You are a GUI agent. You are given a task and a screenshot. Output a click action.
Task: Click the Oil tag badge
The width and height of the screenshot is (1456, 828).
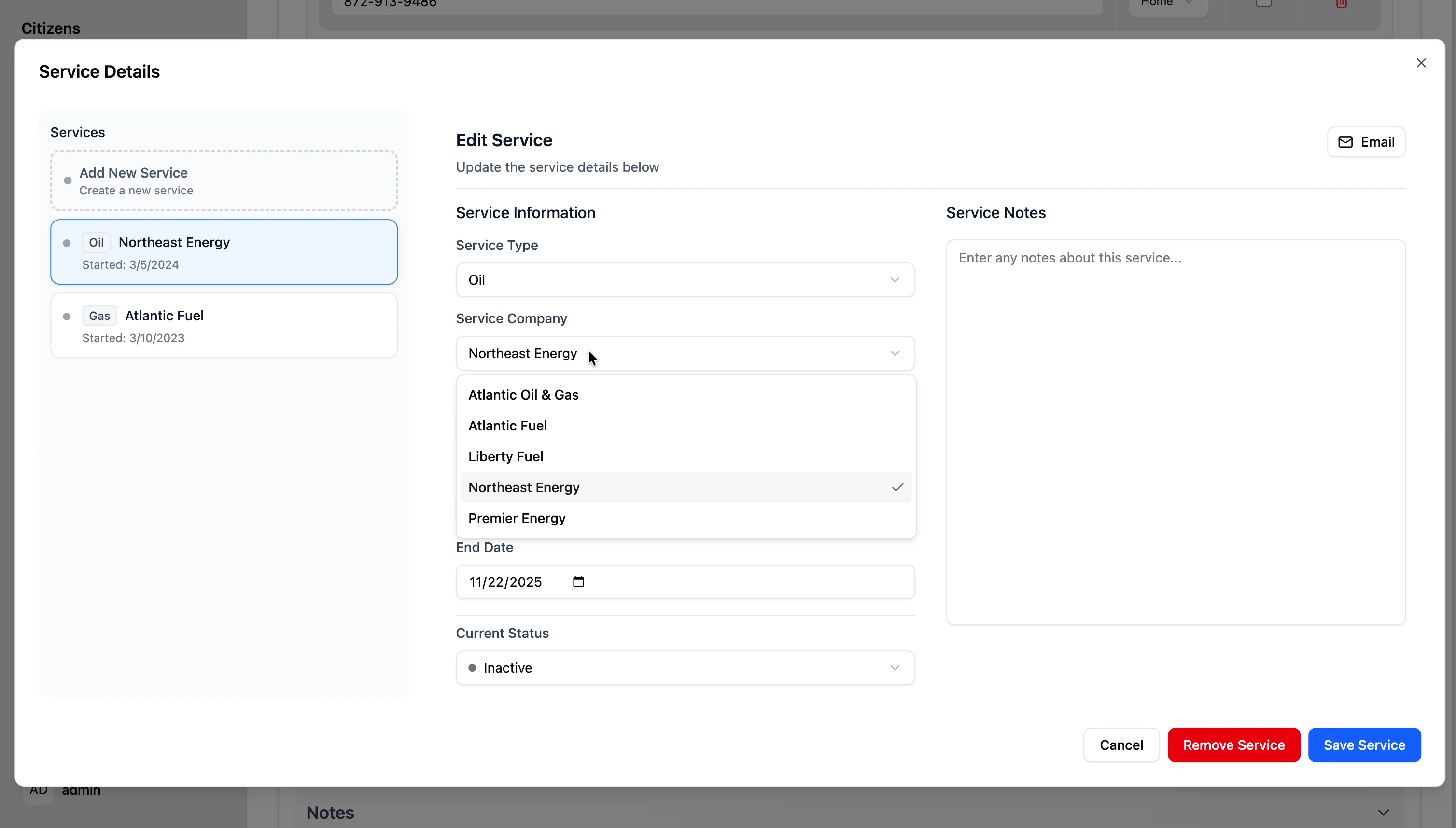tap(96, 242)
